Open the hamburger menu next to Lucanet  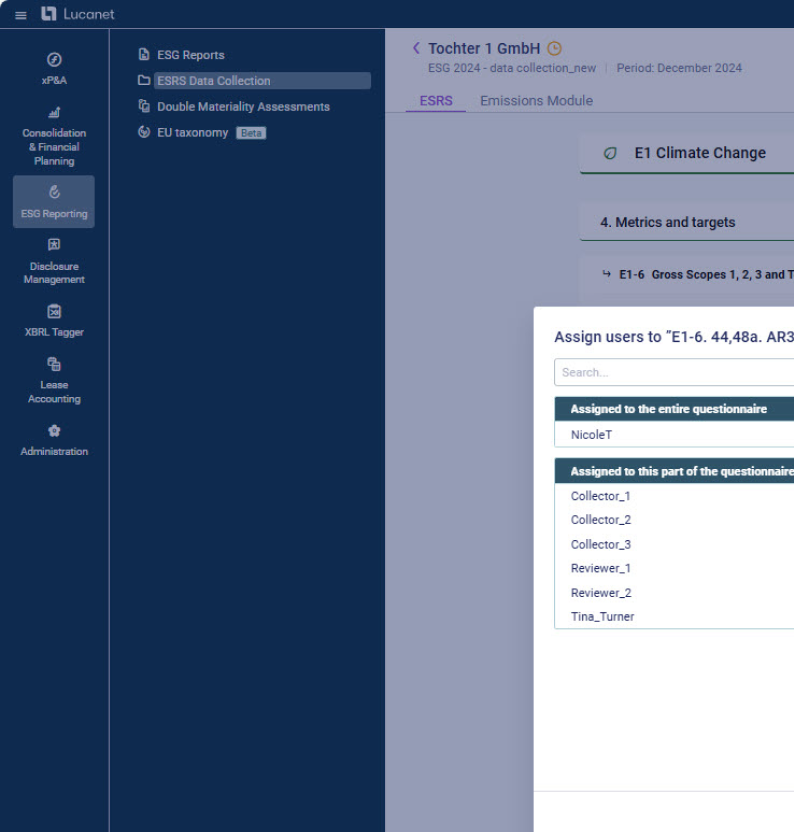click(20, 14)
